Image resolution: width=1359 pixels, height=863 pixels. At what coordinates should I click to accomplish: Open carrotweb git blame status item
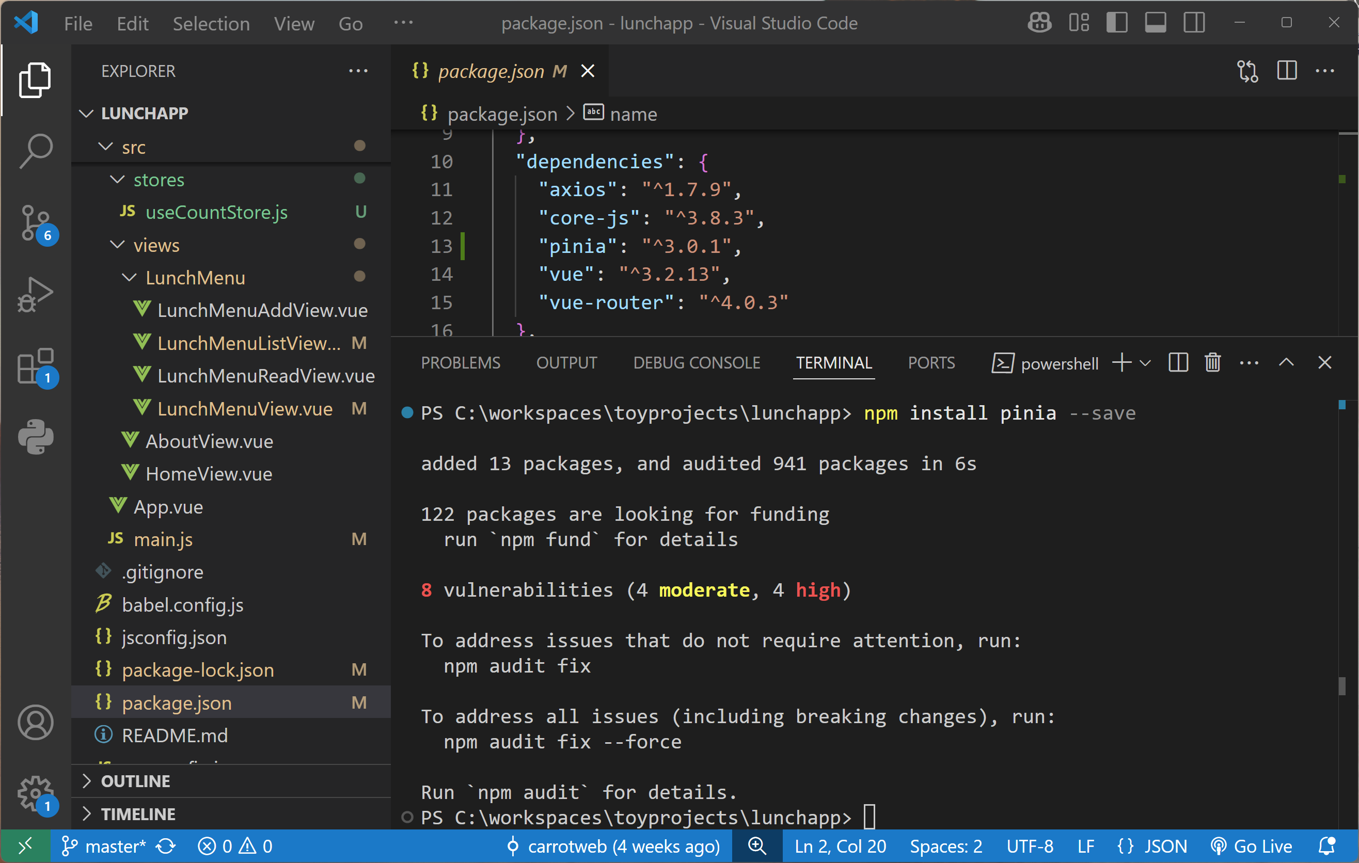pyautogui.click(x=613, y=847)
